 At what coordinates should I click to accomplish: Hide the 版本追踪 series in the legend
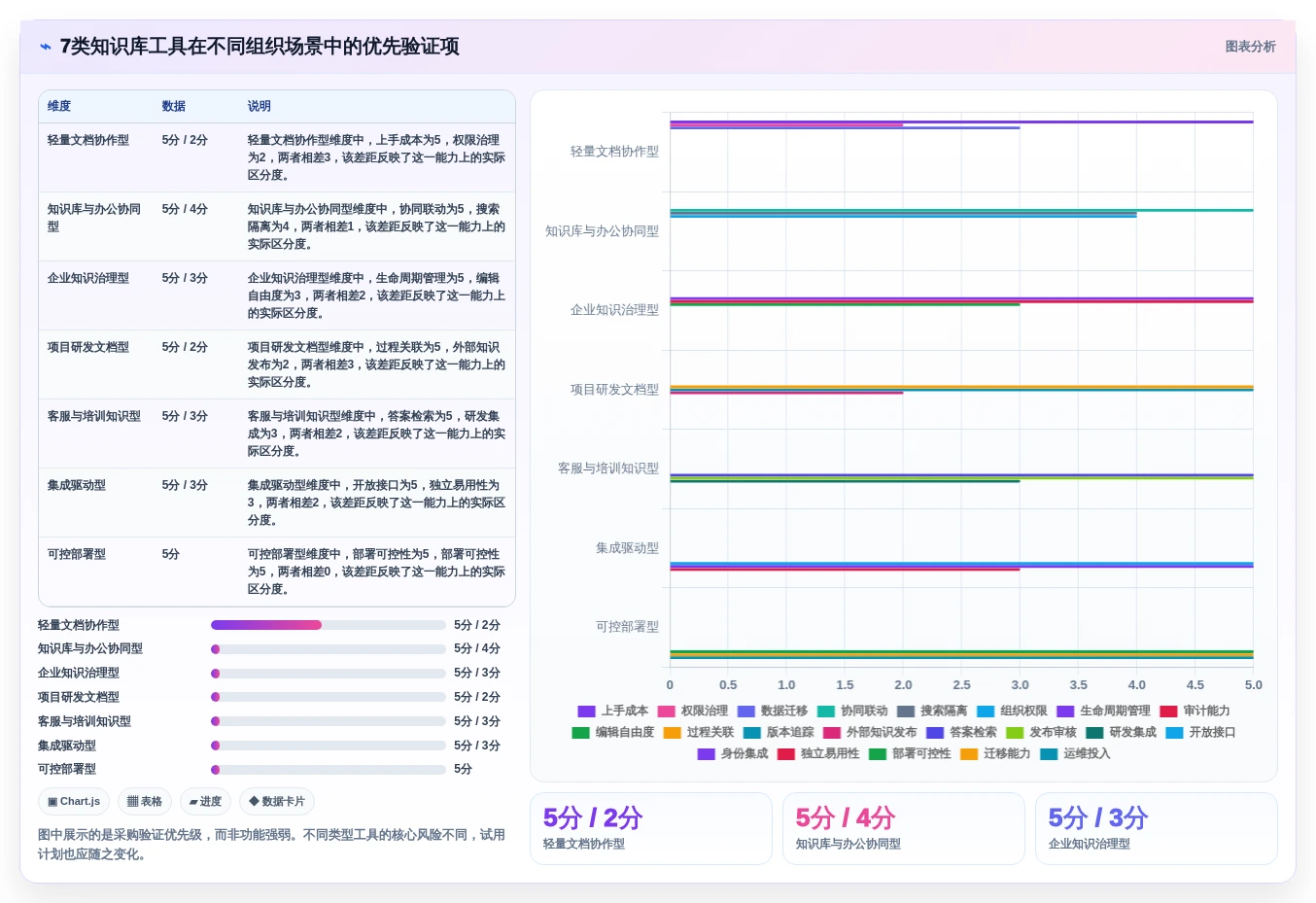coord(779,733)
